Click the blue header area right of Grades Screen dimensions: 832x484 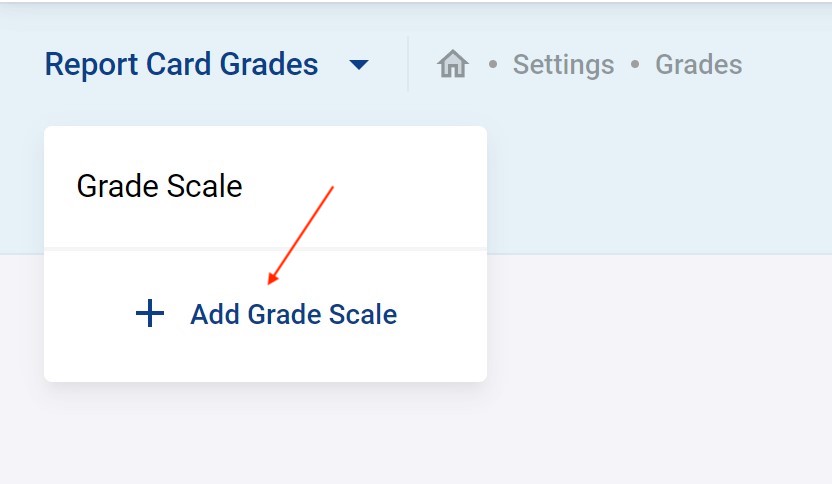coord(790,65)
